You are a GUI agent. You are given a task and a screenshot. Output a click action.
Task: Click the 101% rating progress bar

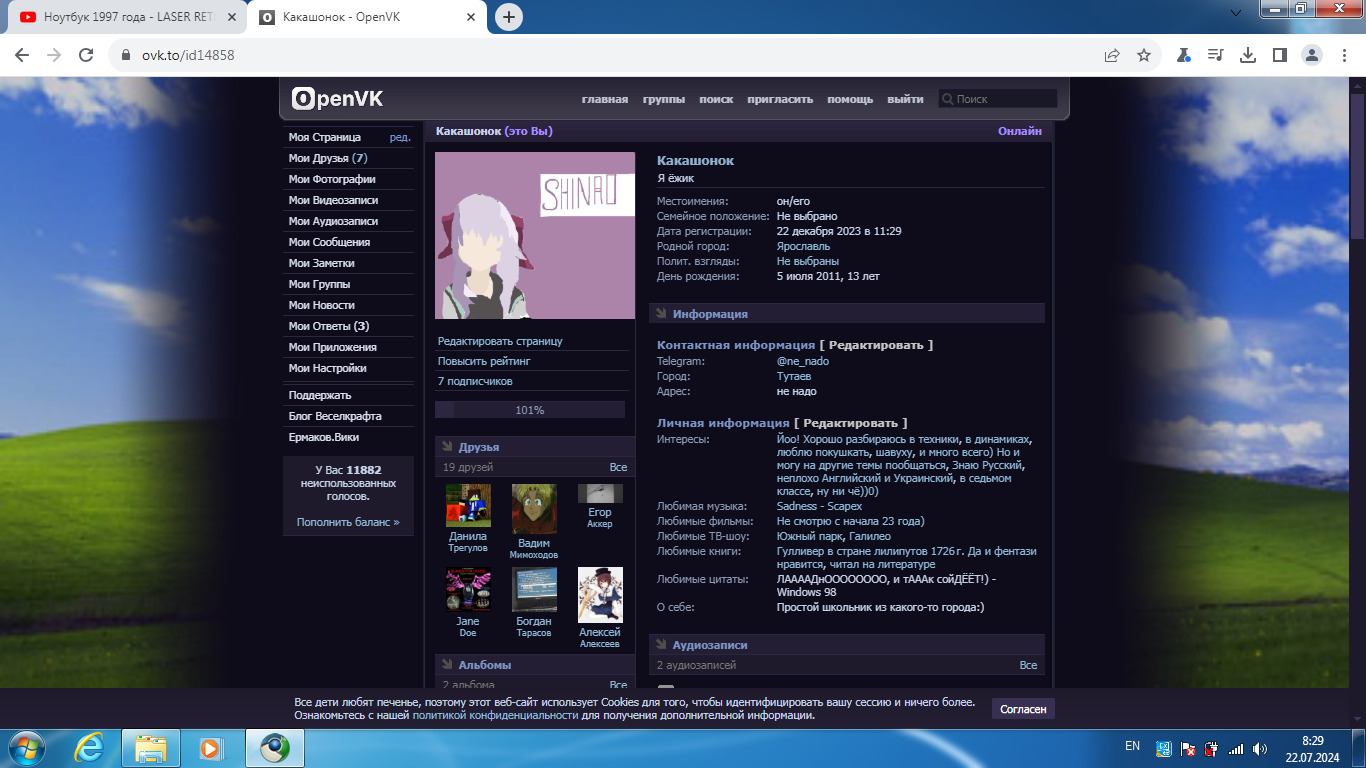pos(529,410)
